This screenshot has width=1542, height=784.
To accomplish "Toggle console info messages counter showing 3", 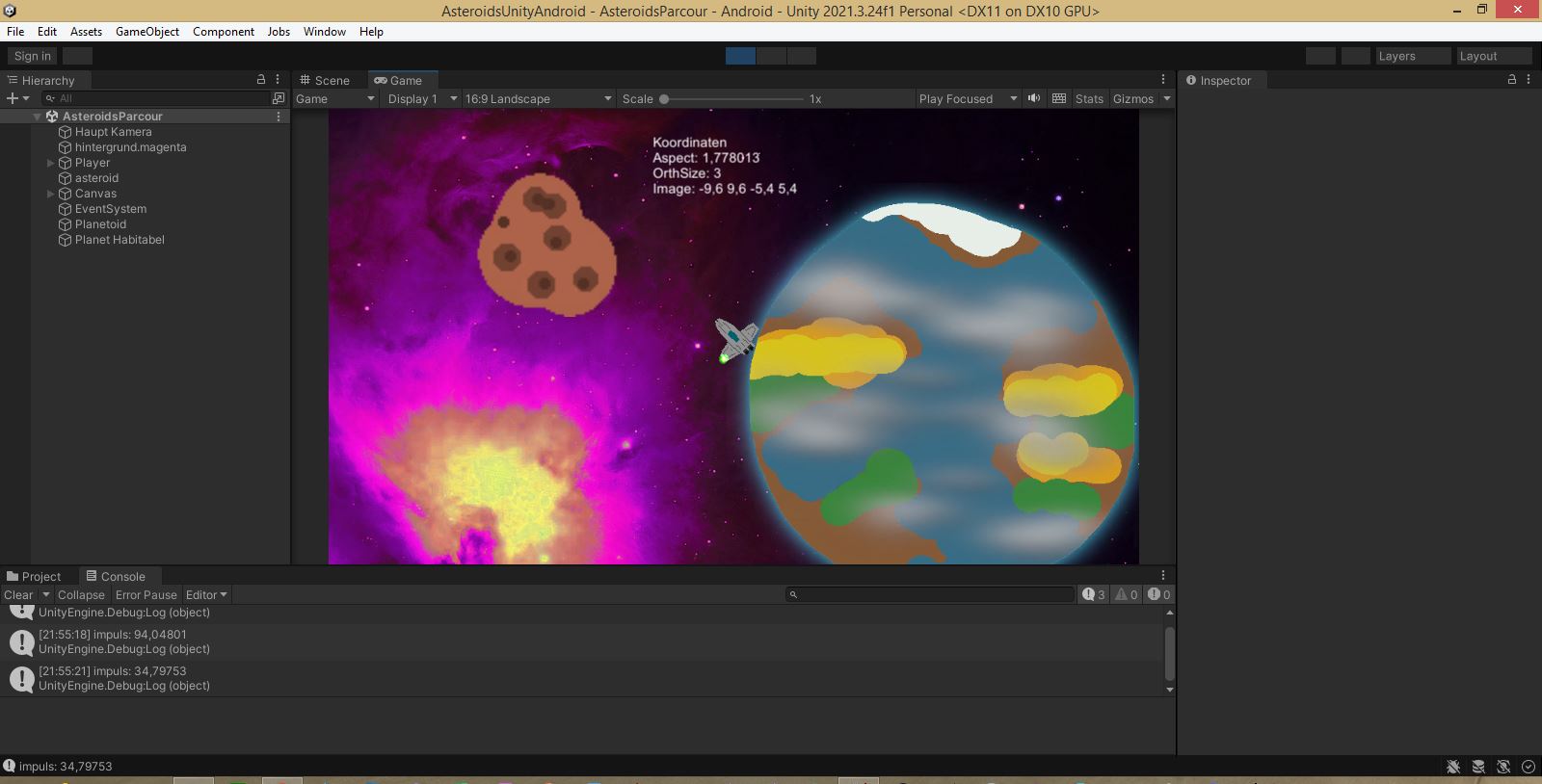I will [1094, 595].
